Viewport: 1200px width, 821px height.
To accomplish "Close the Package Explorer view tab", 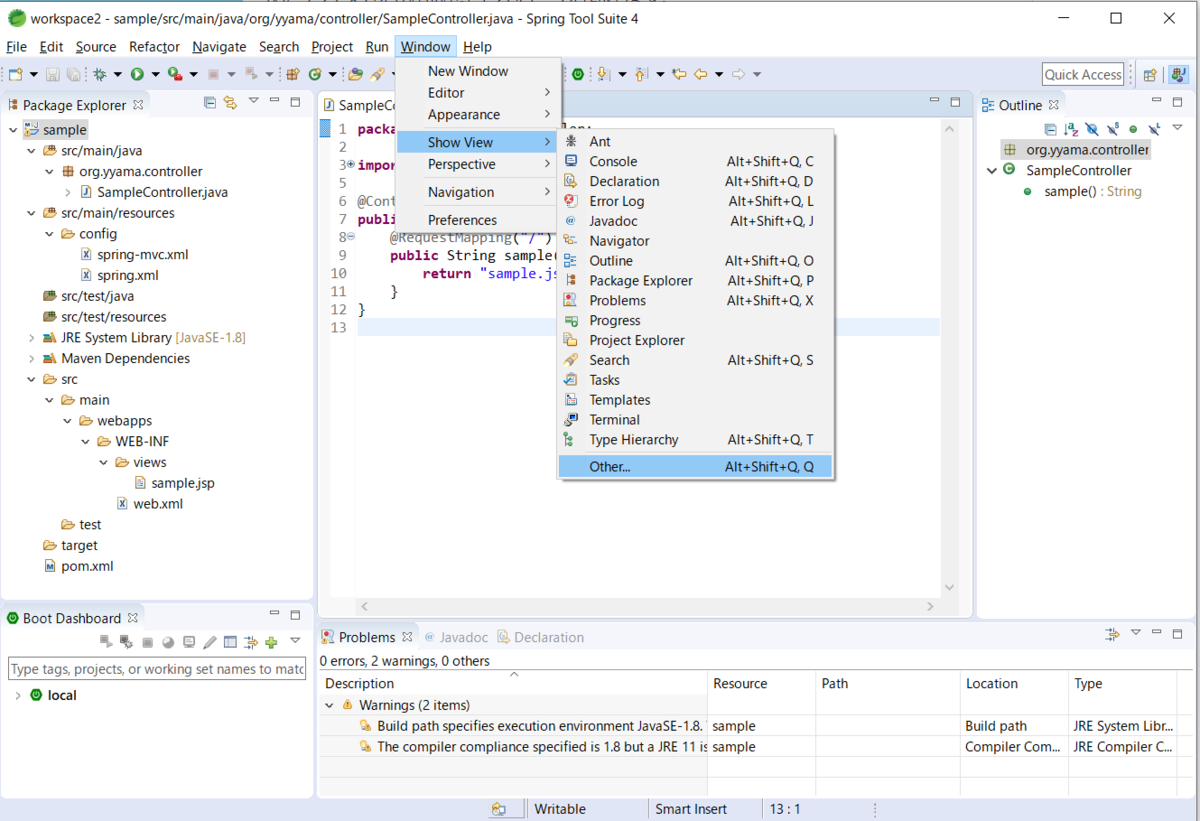I will point(138,104).
